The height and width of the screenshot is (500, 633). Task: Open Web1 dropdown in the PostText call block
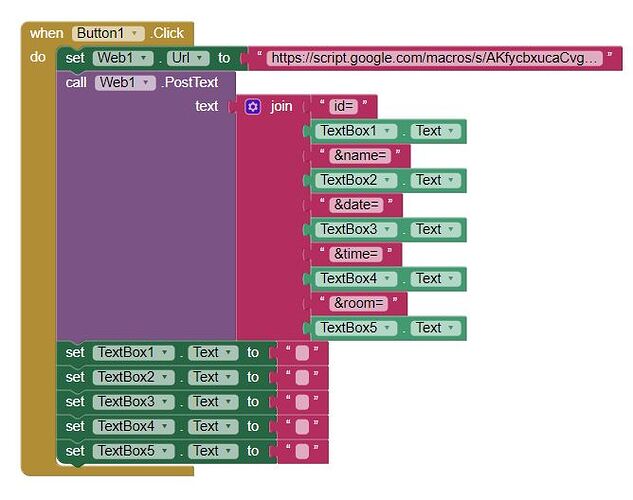point(125,83)
